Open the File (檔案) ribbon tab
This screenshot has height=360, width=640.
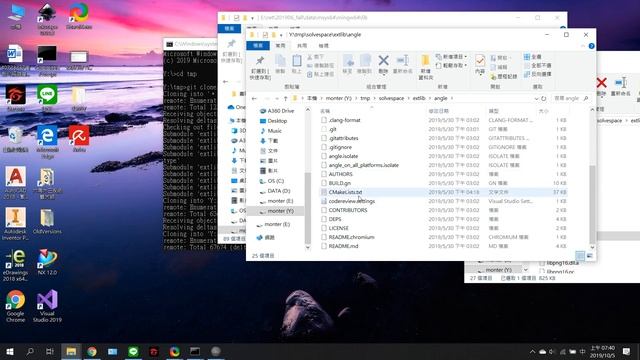click(x=258, y=45)
